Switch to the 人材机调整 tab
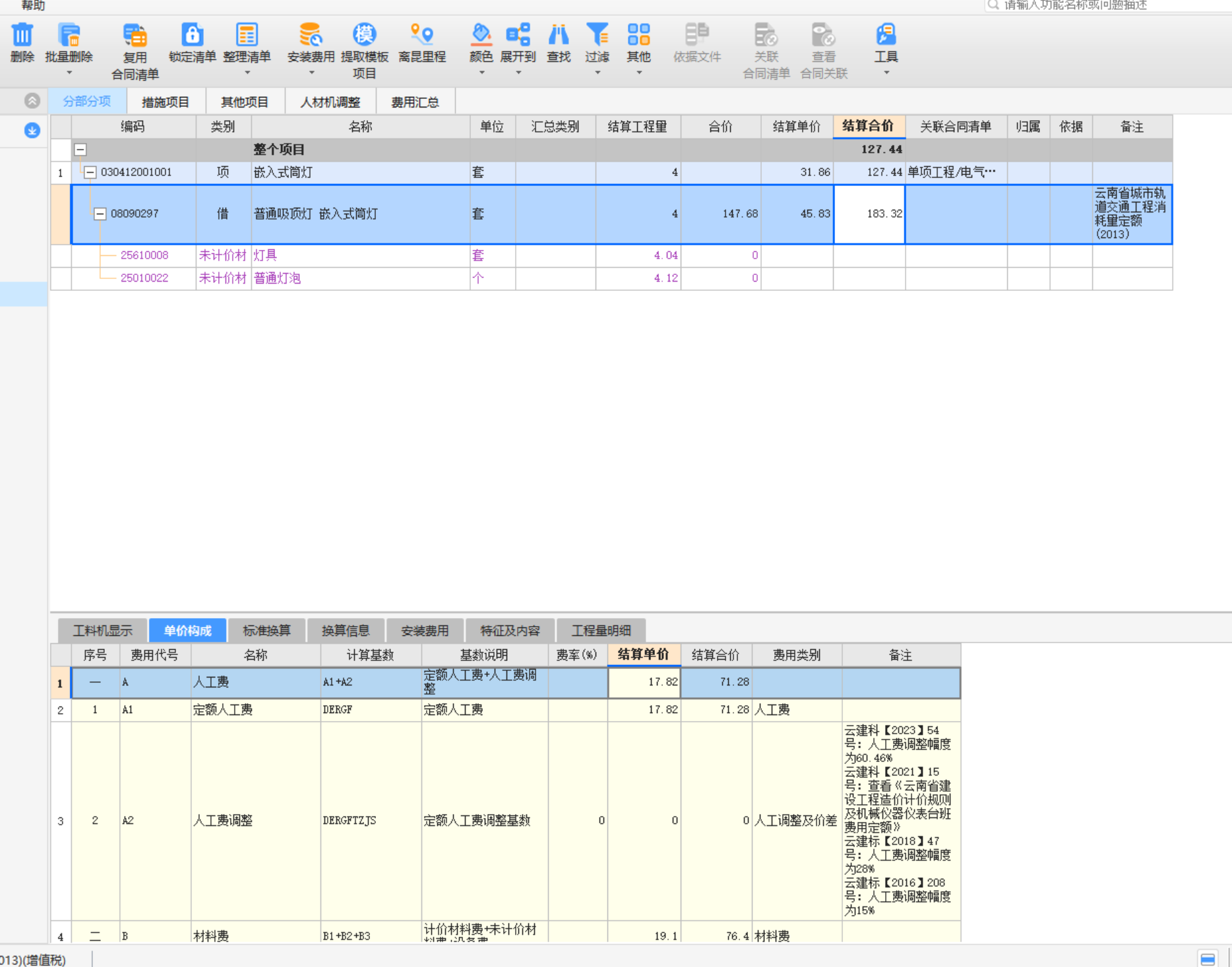The image size is (1232, 967). click(330, 102)
